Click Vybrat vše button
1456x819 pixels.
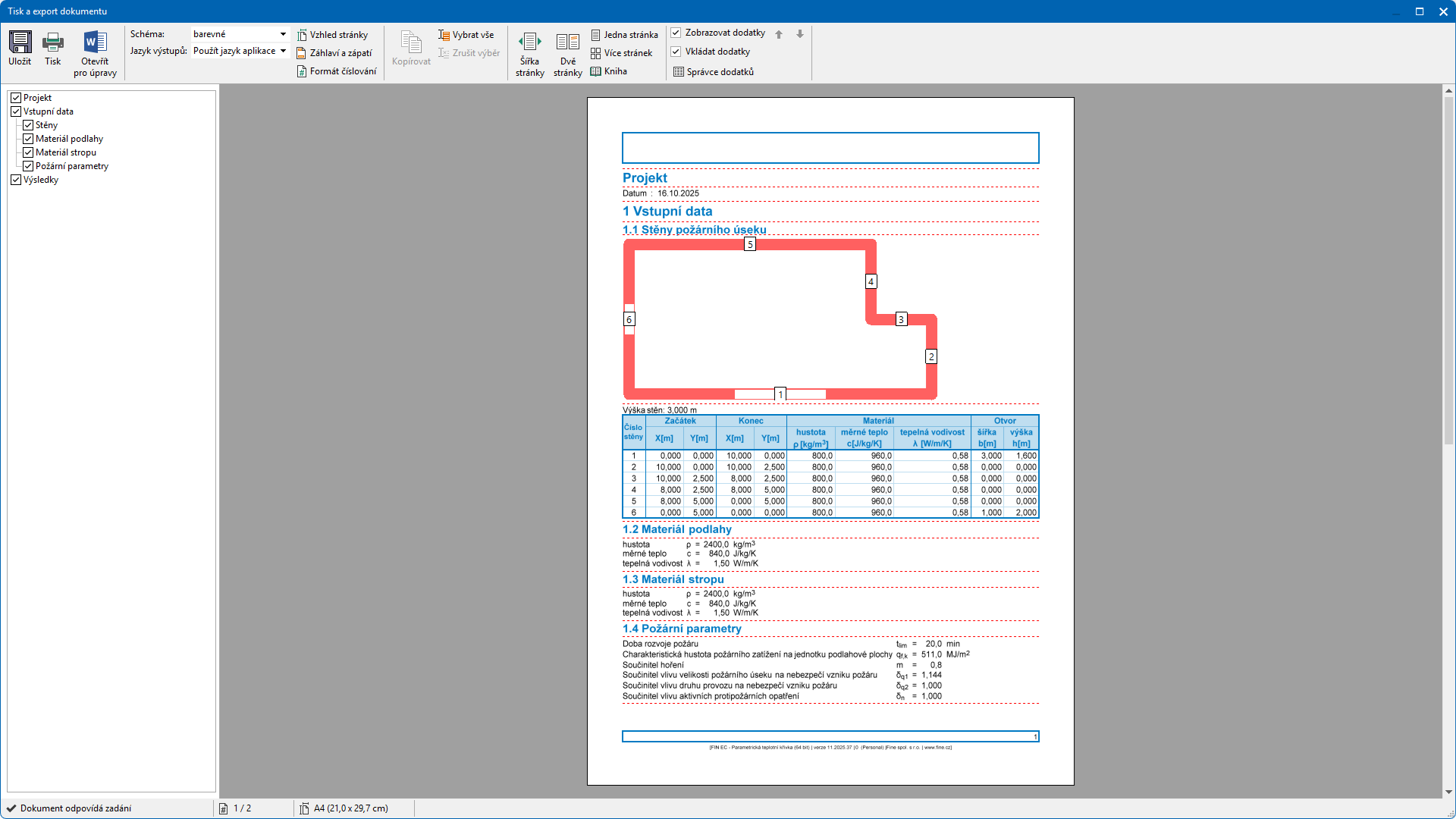[466, 35]
